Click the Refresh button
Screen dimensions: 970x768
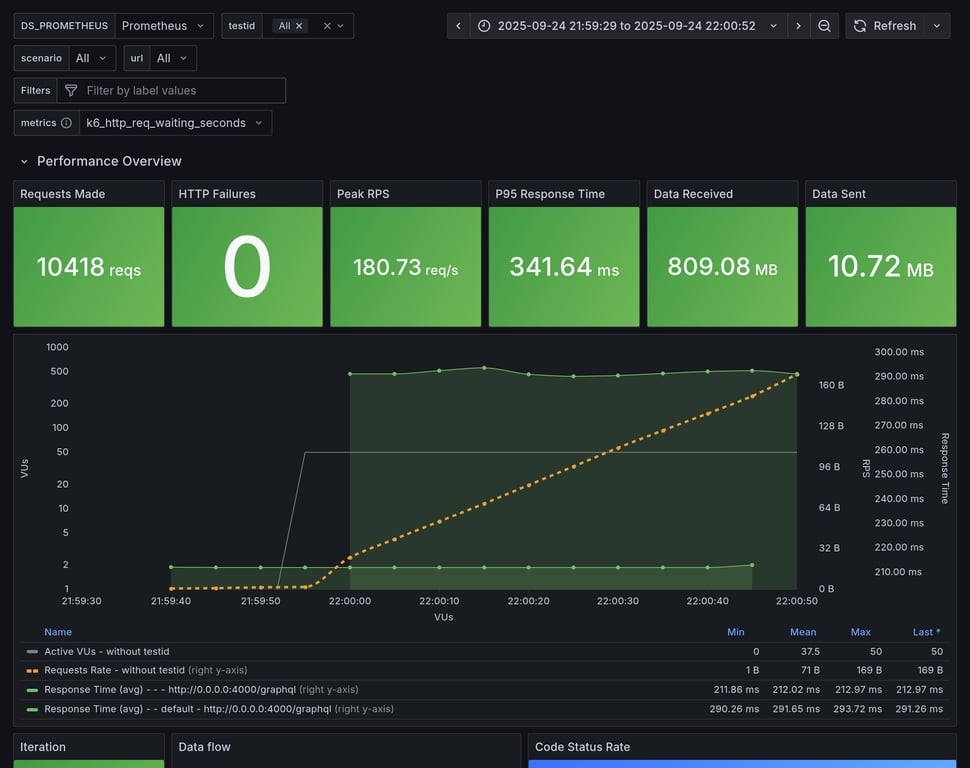click(x=884, y=26)
